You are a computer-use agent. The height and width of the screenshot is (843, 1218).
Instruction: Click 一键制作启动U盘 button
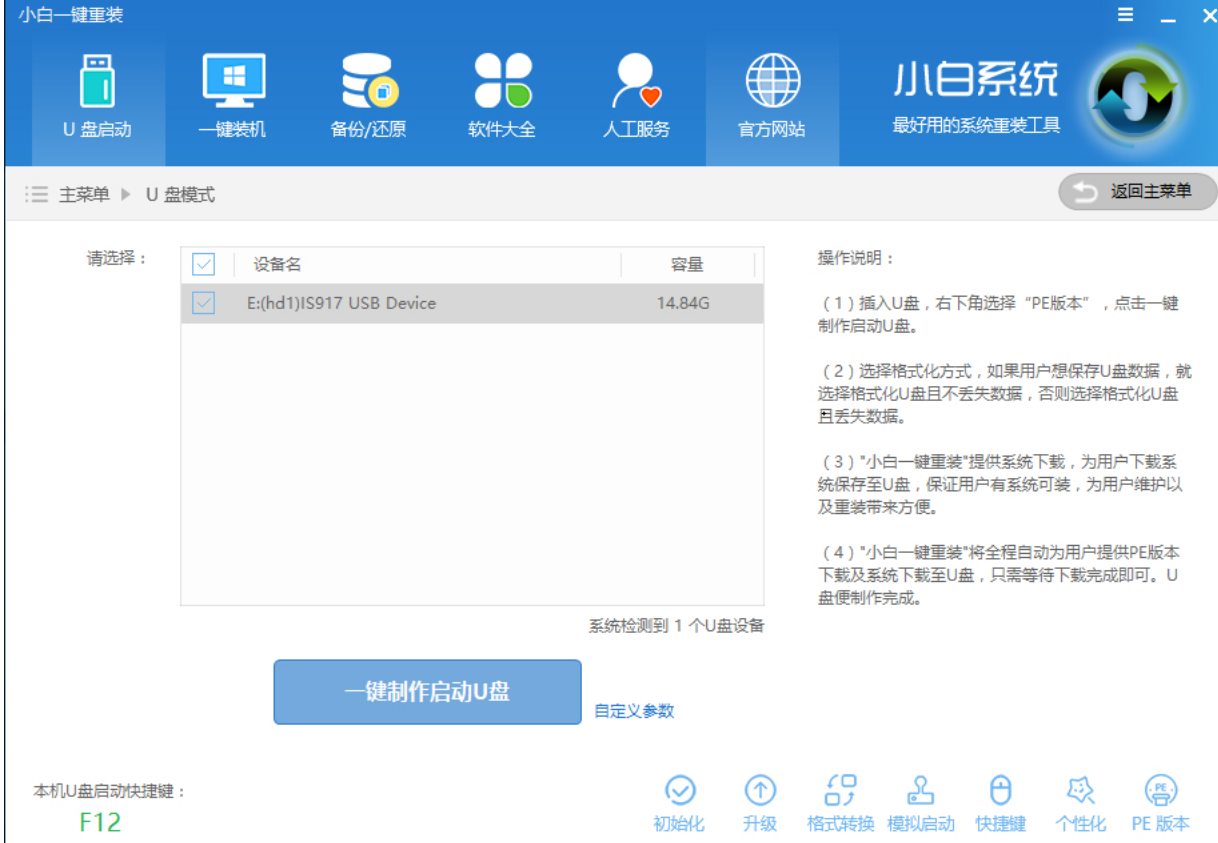click(427, 692)
